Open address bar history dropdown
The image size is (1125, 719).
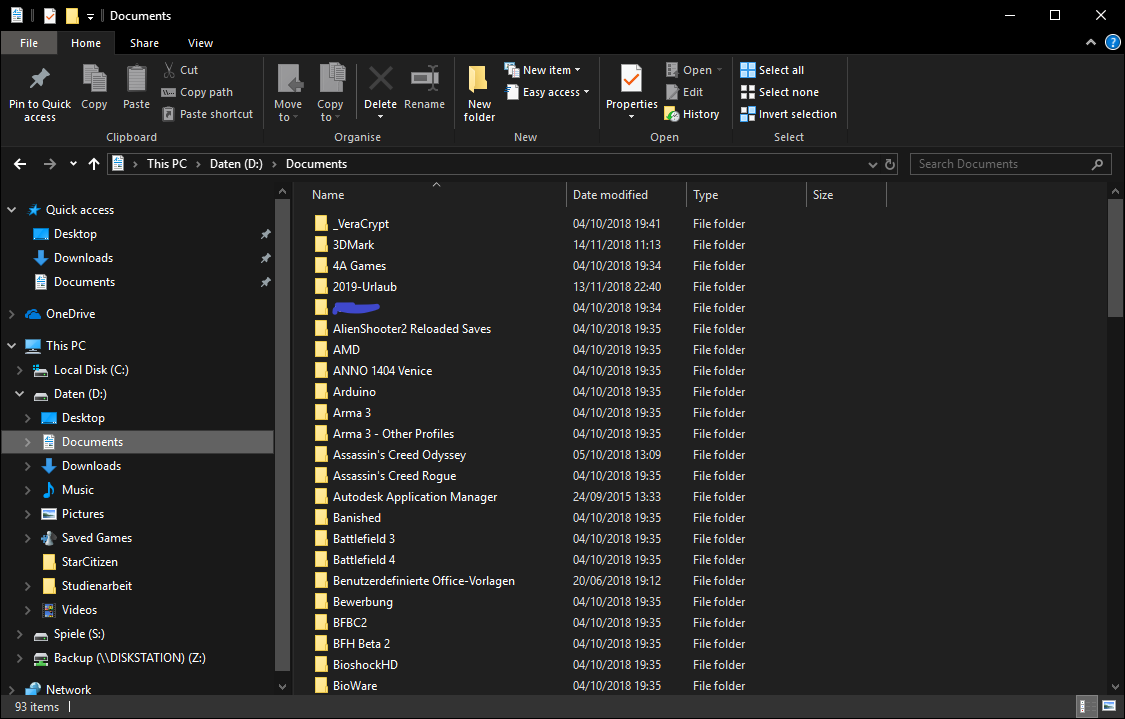pos(872,164)
